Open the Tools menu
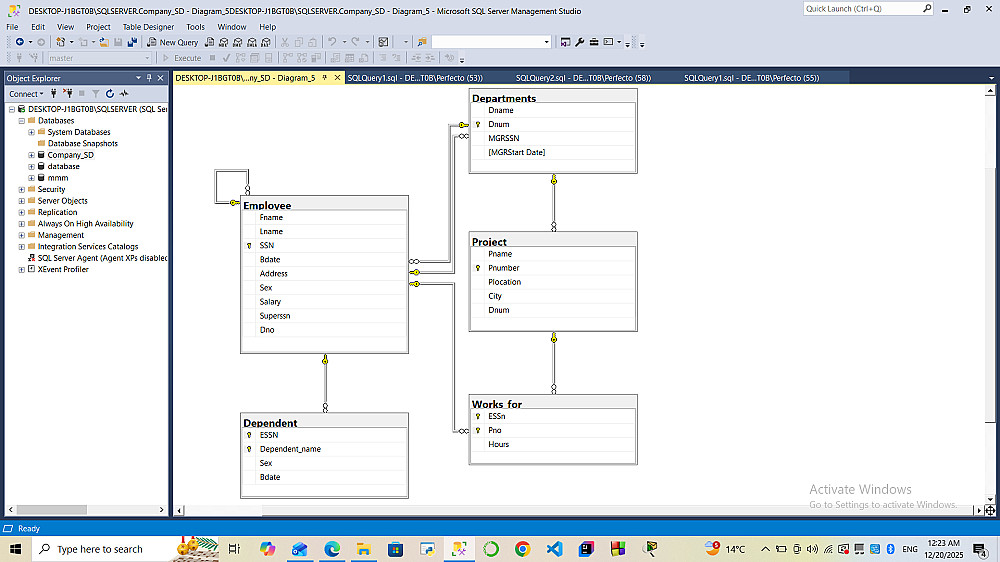 [x=195, y=27]
